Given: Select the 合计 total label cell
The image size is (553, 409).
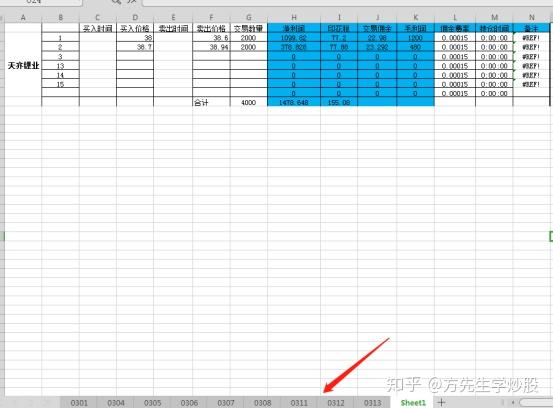Looking at the screenshot, I should 211,102.
